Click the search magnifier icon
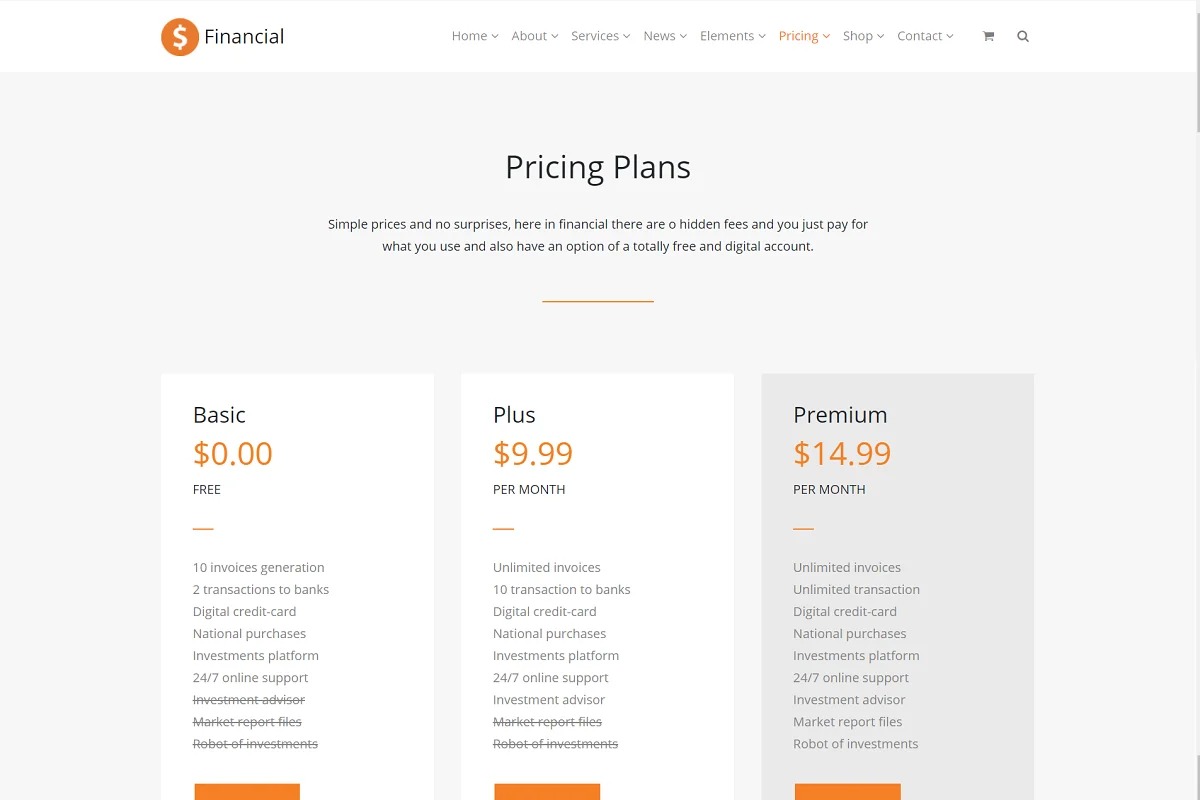This screenshot has height=800, width=1200. click(1023, 36)
